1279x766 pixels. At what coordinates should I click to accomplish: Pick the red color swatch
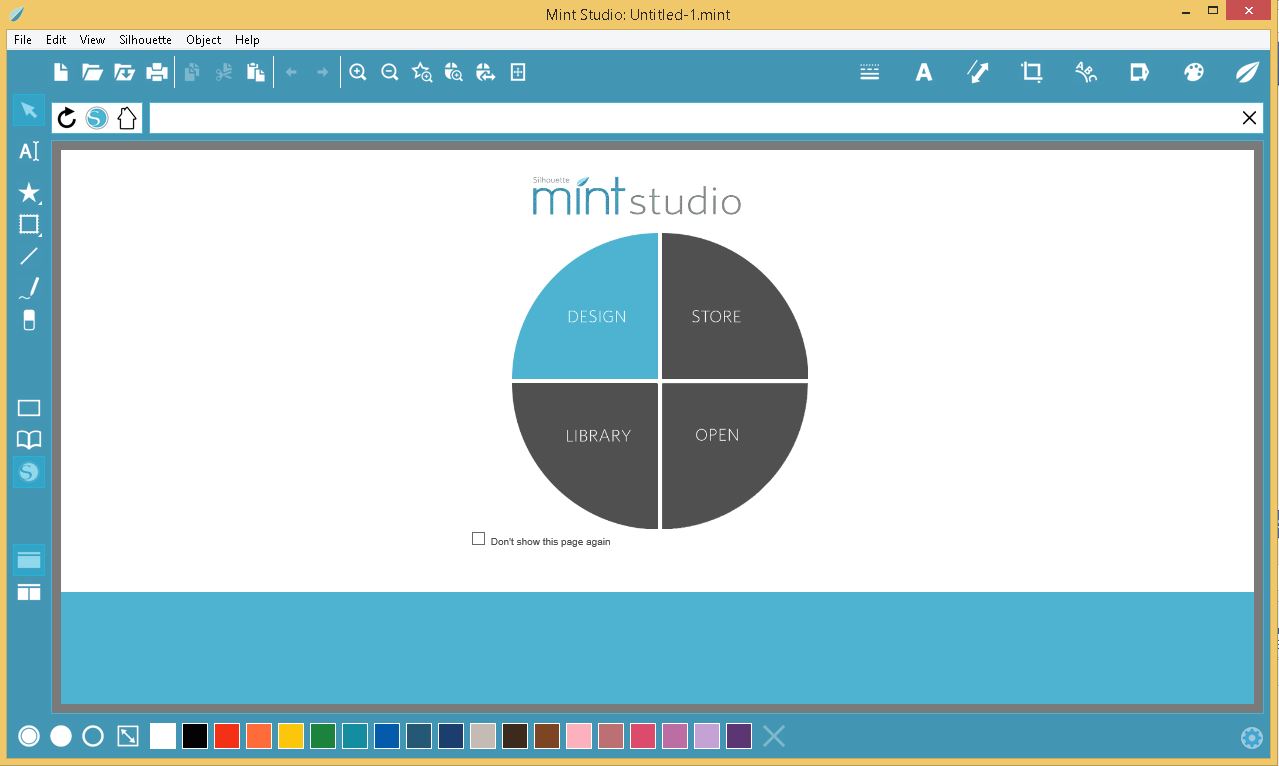227,736
